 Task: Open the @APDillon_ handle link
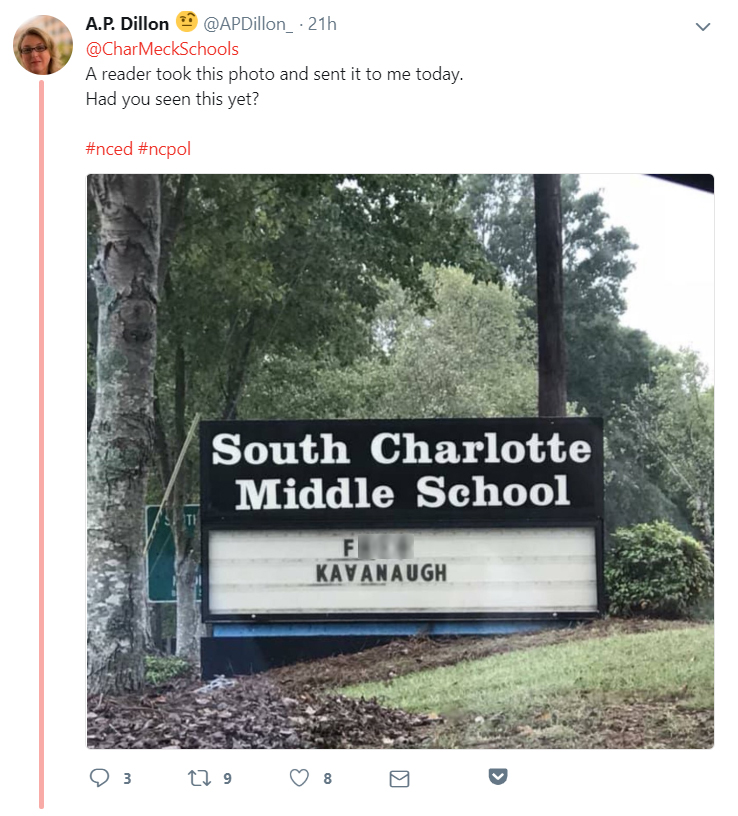point(248,24)
